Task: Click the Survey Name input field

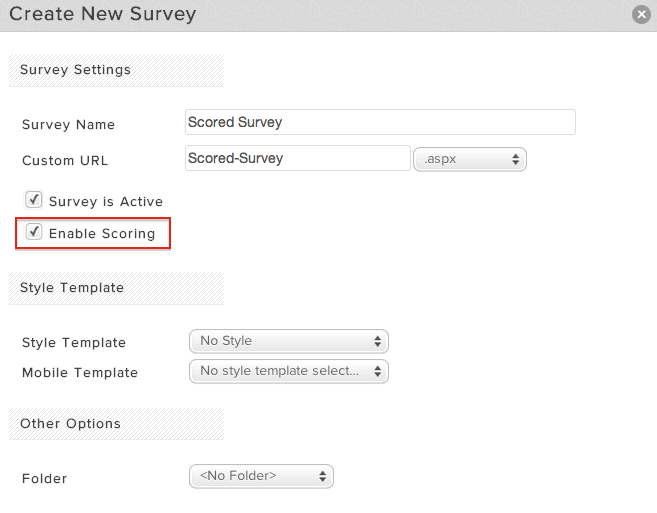Action: tap(380, 122)
